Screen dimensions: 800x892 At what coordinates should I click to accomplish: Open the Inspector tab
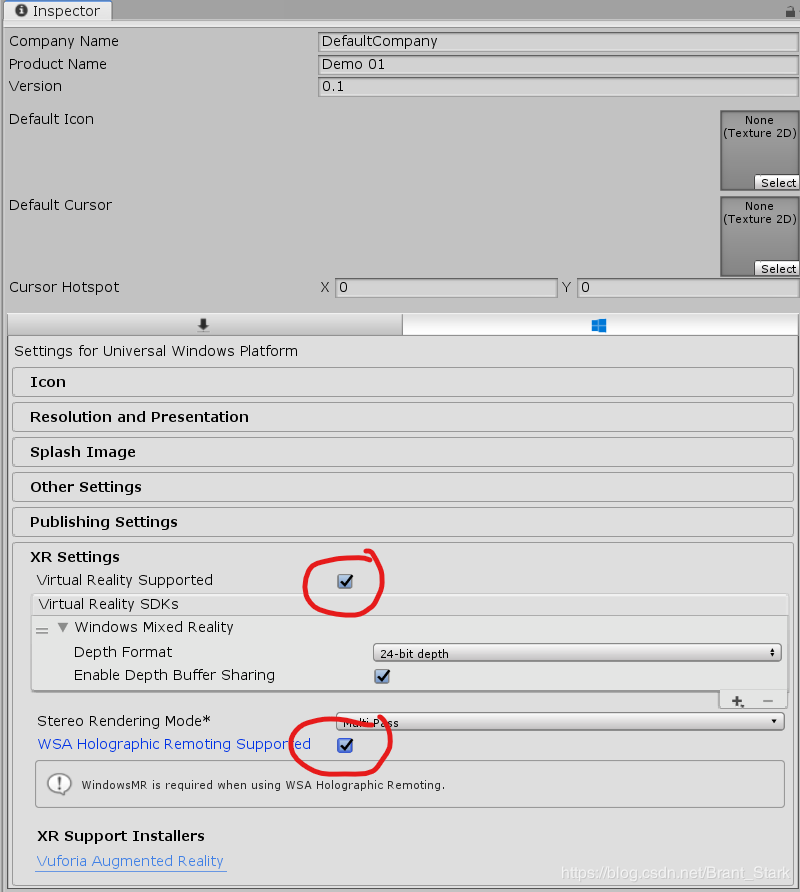pos(57,11)
